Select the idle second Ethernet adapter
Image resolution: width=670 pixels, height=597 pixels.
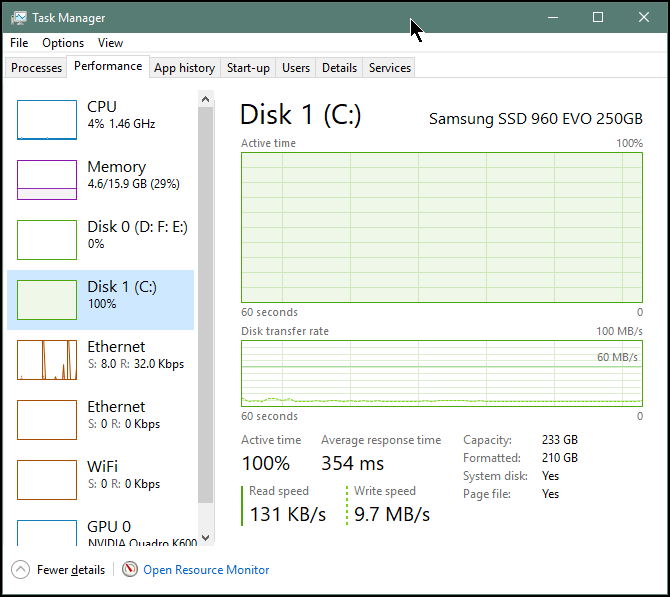click(100, 420)
